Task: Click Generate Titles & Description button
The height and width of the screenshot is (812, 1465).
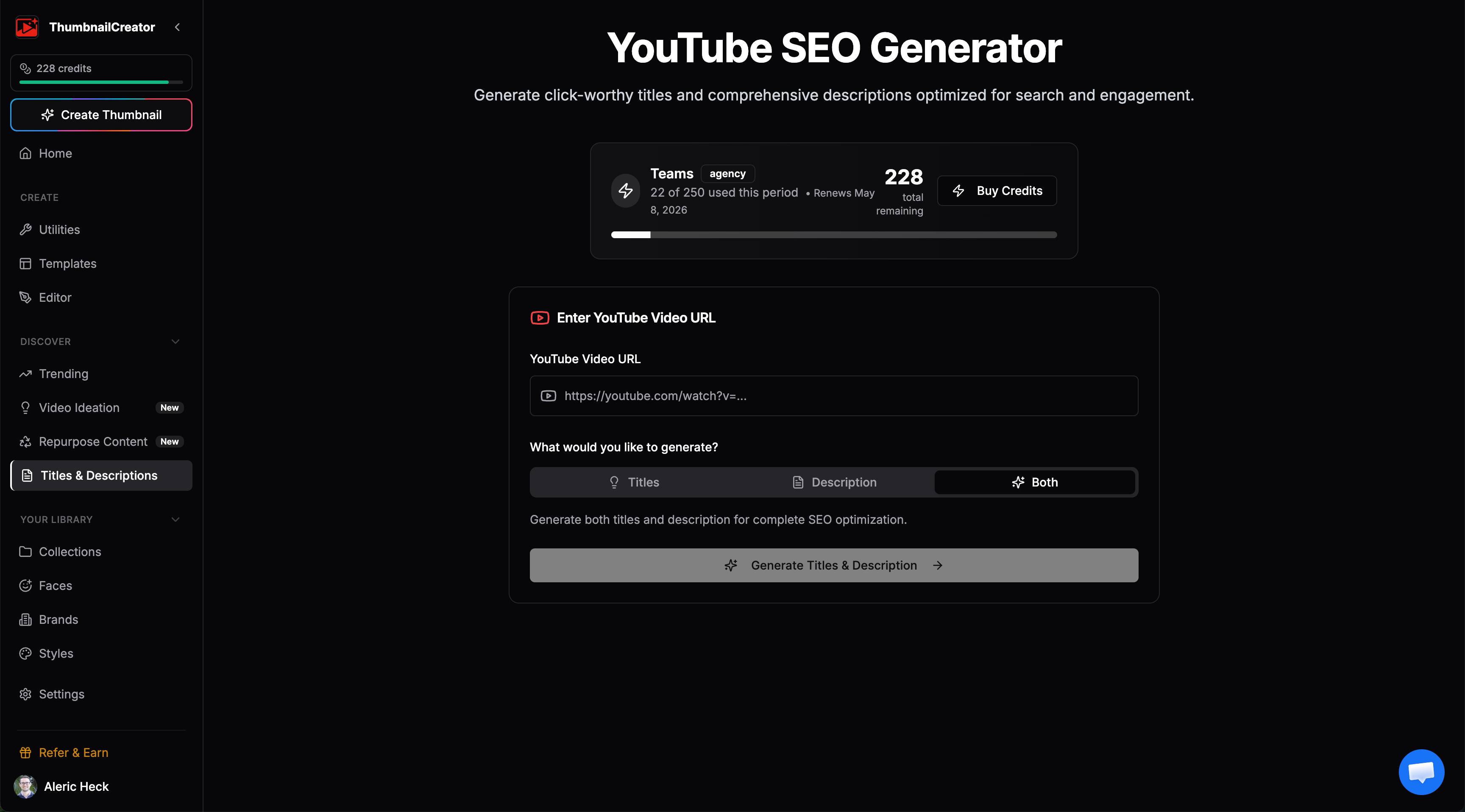Action: (834, 565)
